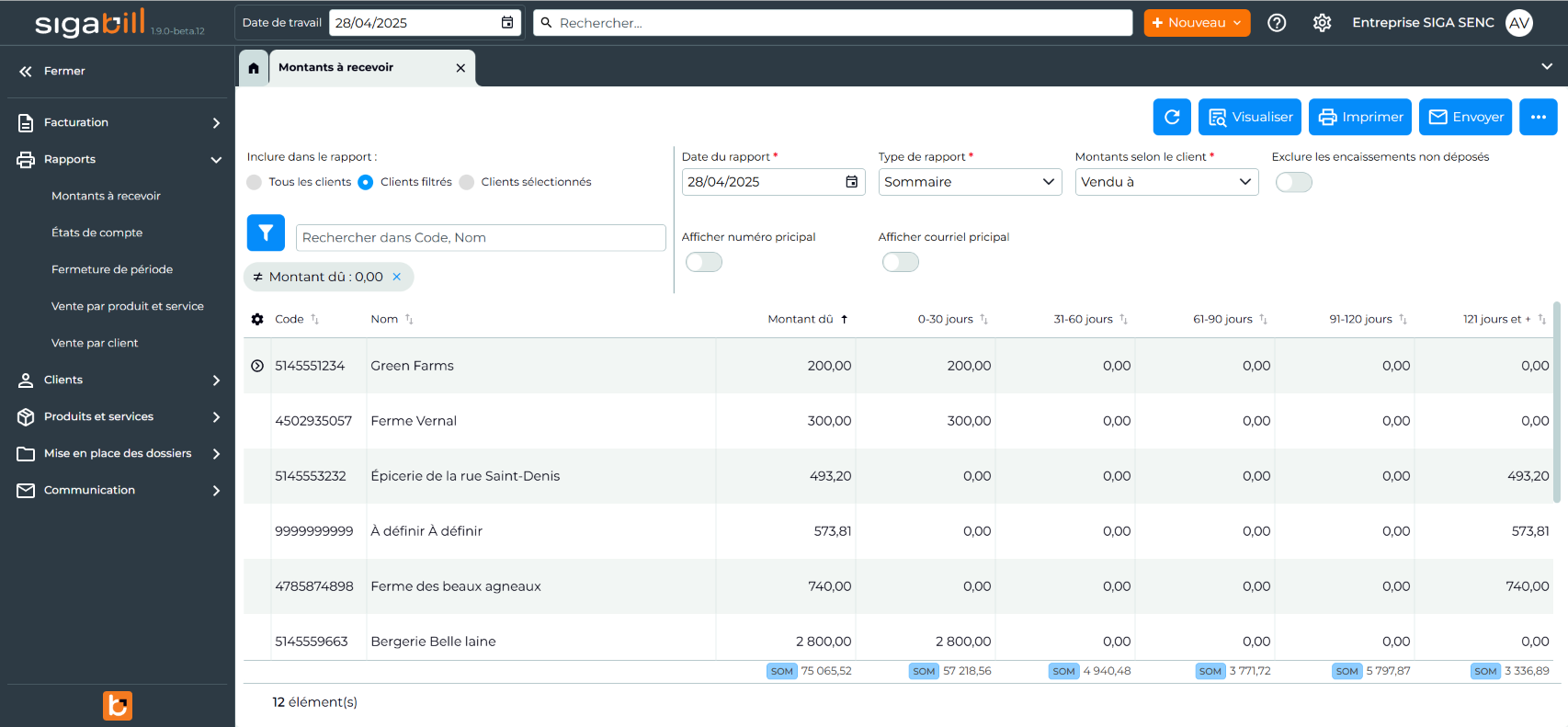The width and height of the screenshot is (1568, 727).
Task: Open the table column settings gear
Action: coord(257,319)
